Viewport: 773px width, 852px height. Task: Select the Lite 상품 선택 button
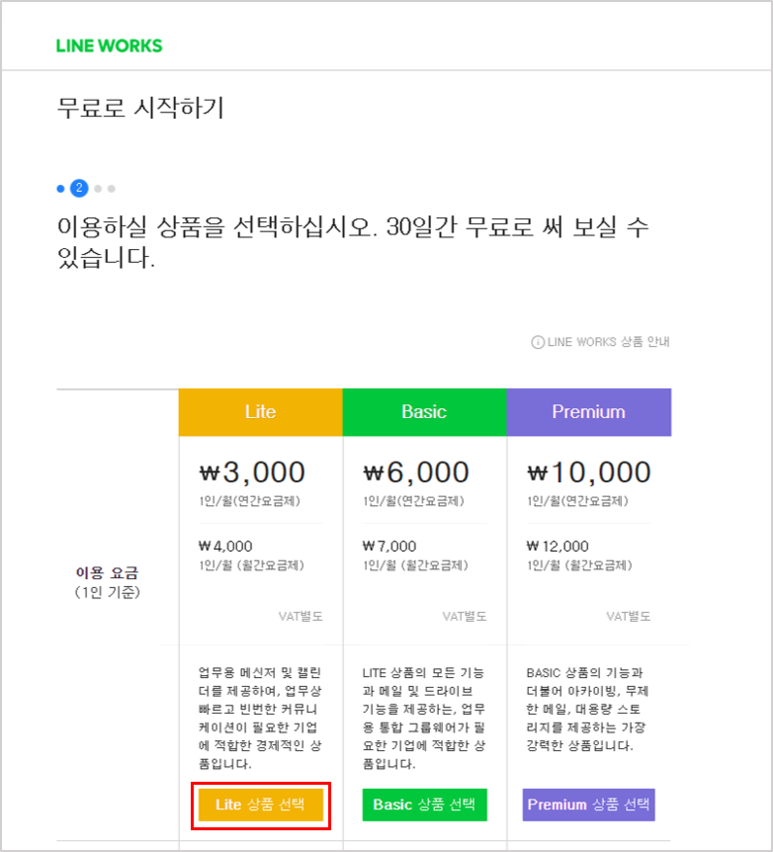[261, 805]
